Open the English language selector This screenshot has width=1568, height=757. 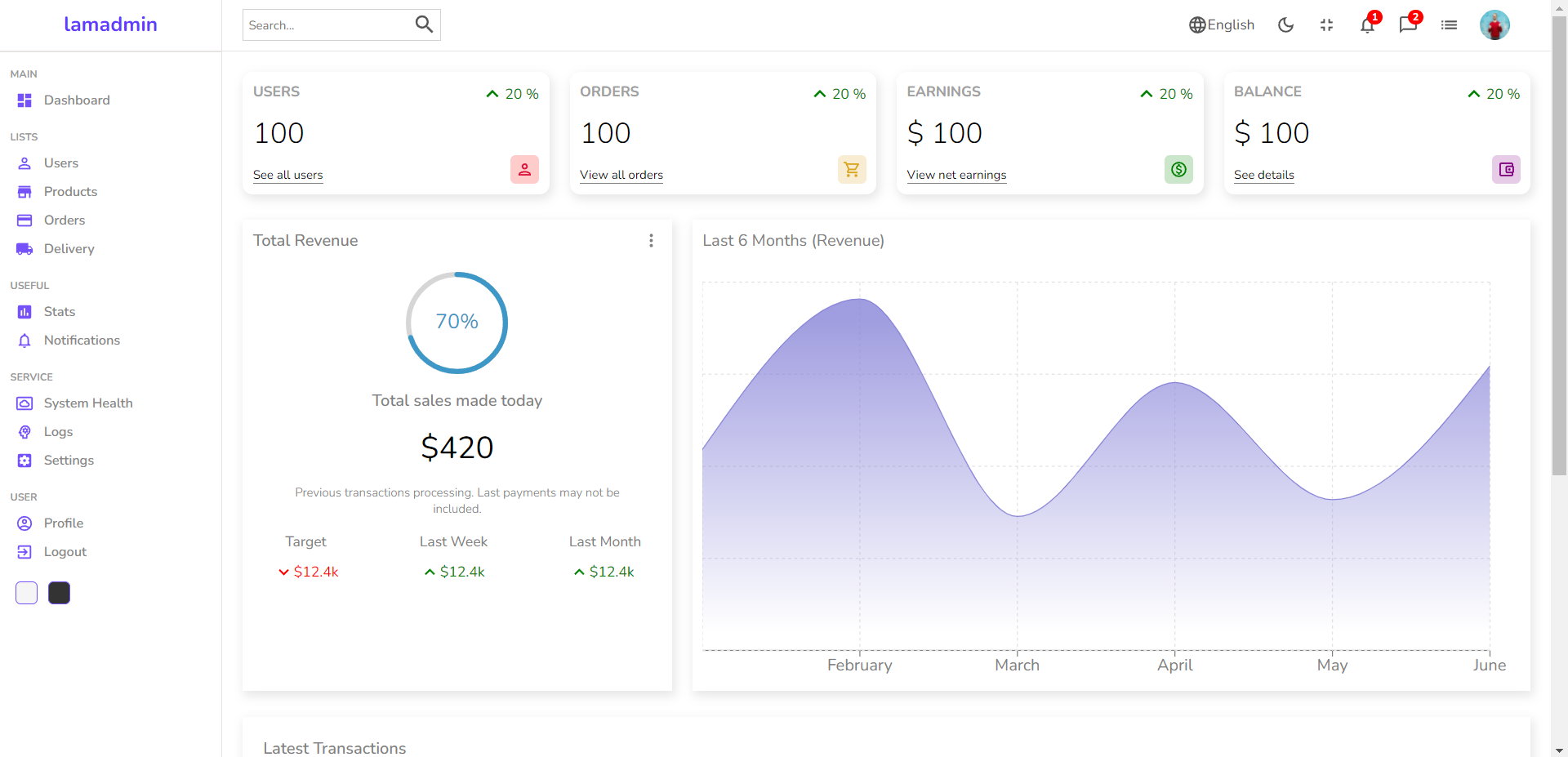coord(1222,25)
